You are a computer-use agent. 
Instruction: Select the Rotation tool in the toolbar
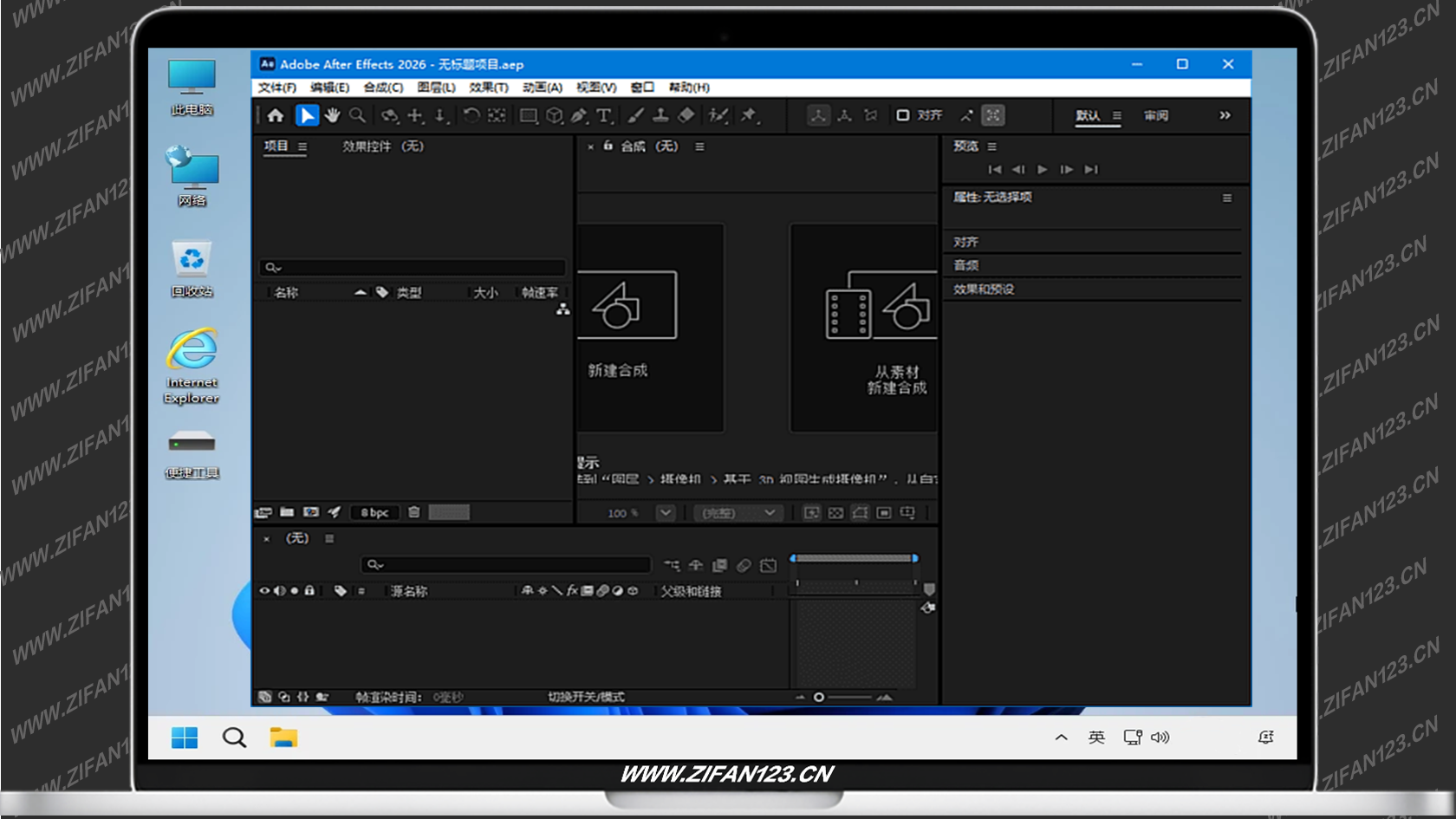tap(471, 115)
